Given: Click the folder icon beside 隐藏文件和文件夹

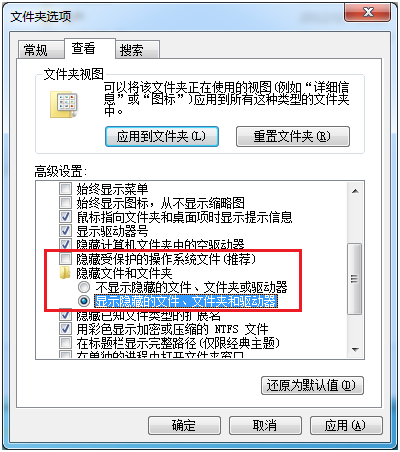Looking at the screenshot, I should pyautogui.click(x=65, y=273).
